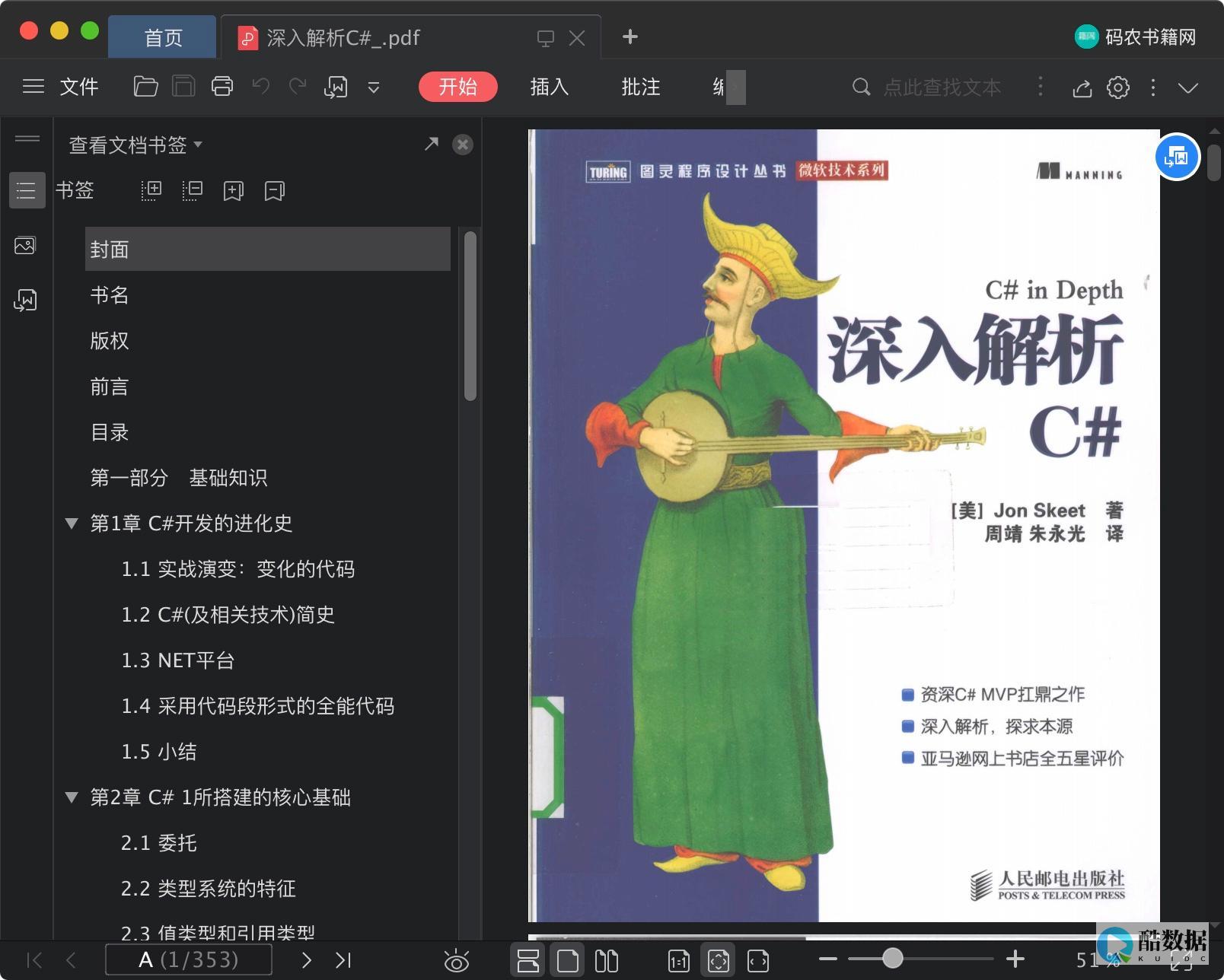Open the 文件 menu

tap(79, 87)
